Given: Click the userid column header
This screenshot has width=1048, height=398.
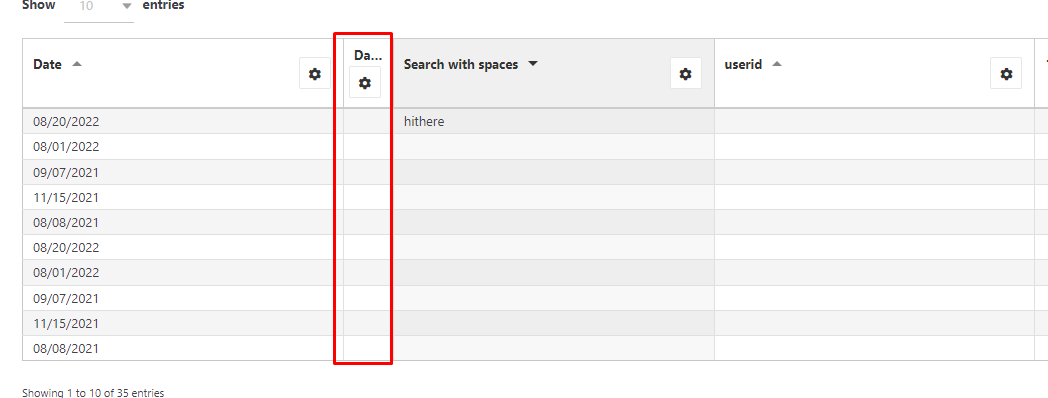Looking at the screenshot, I should 743,65.
